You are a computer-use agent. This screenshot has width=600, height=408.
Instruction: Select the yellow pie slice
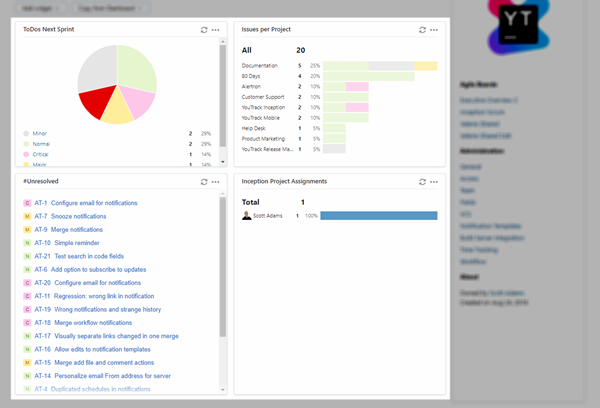click(117, 109)
